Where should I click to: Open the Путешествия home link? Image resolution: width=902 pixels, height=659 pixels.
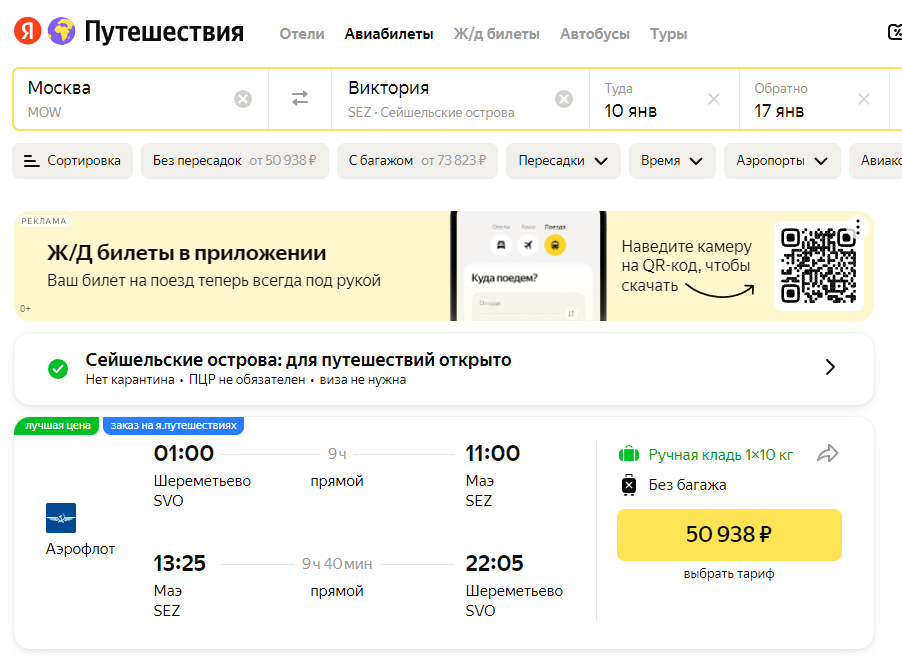pos(164,32)
